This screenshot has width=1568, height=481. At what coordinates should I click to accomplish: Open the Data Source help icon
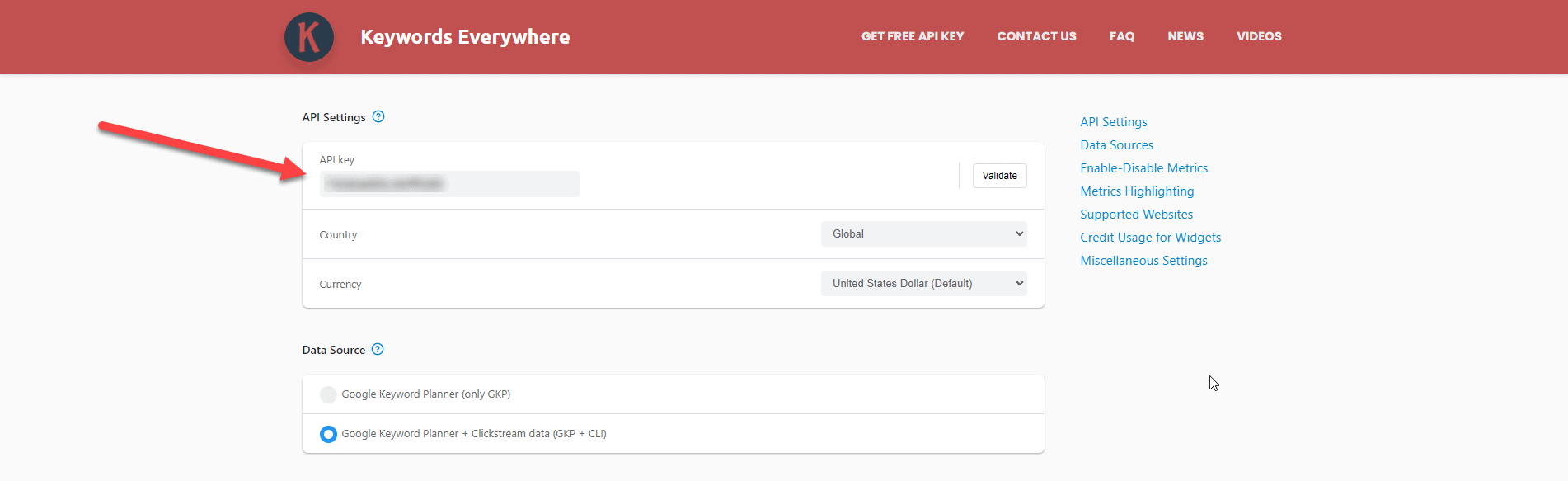(378, 350)
